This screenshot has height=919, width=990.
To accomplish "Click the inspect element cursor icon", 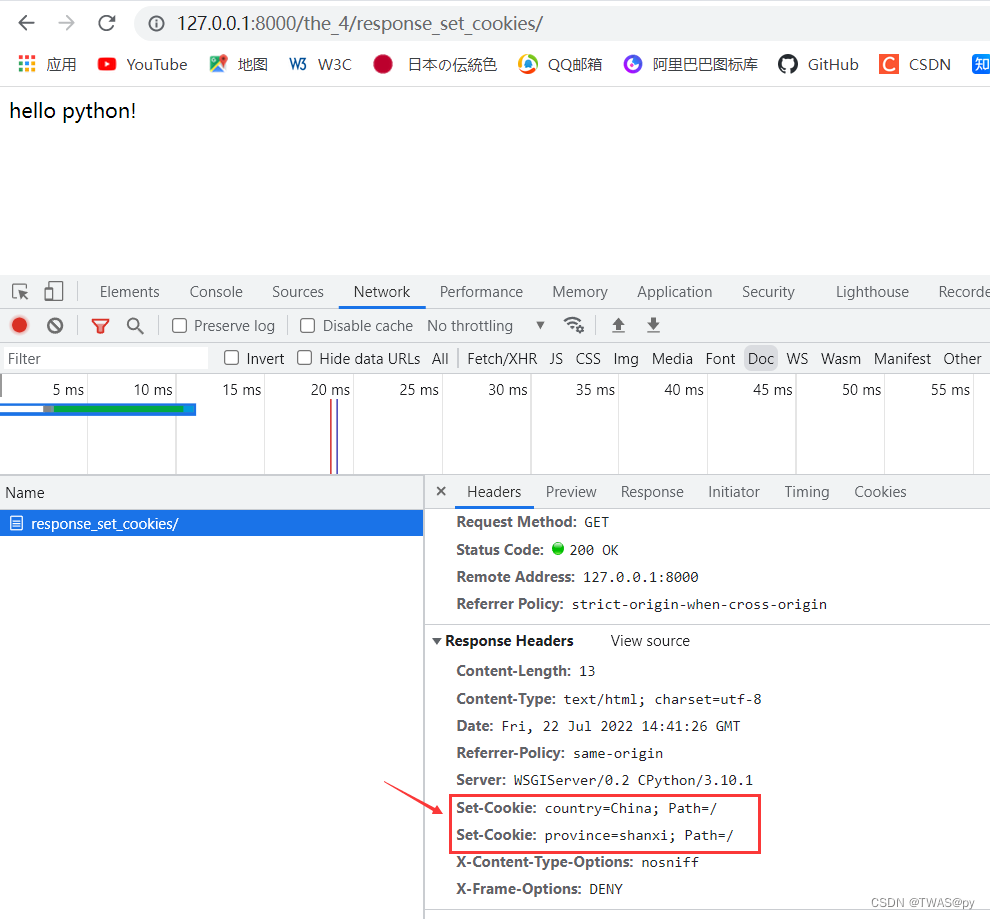I will pyautogui.click(x=18, y=291).
